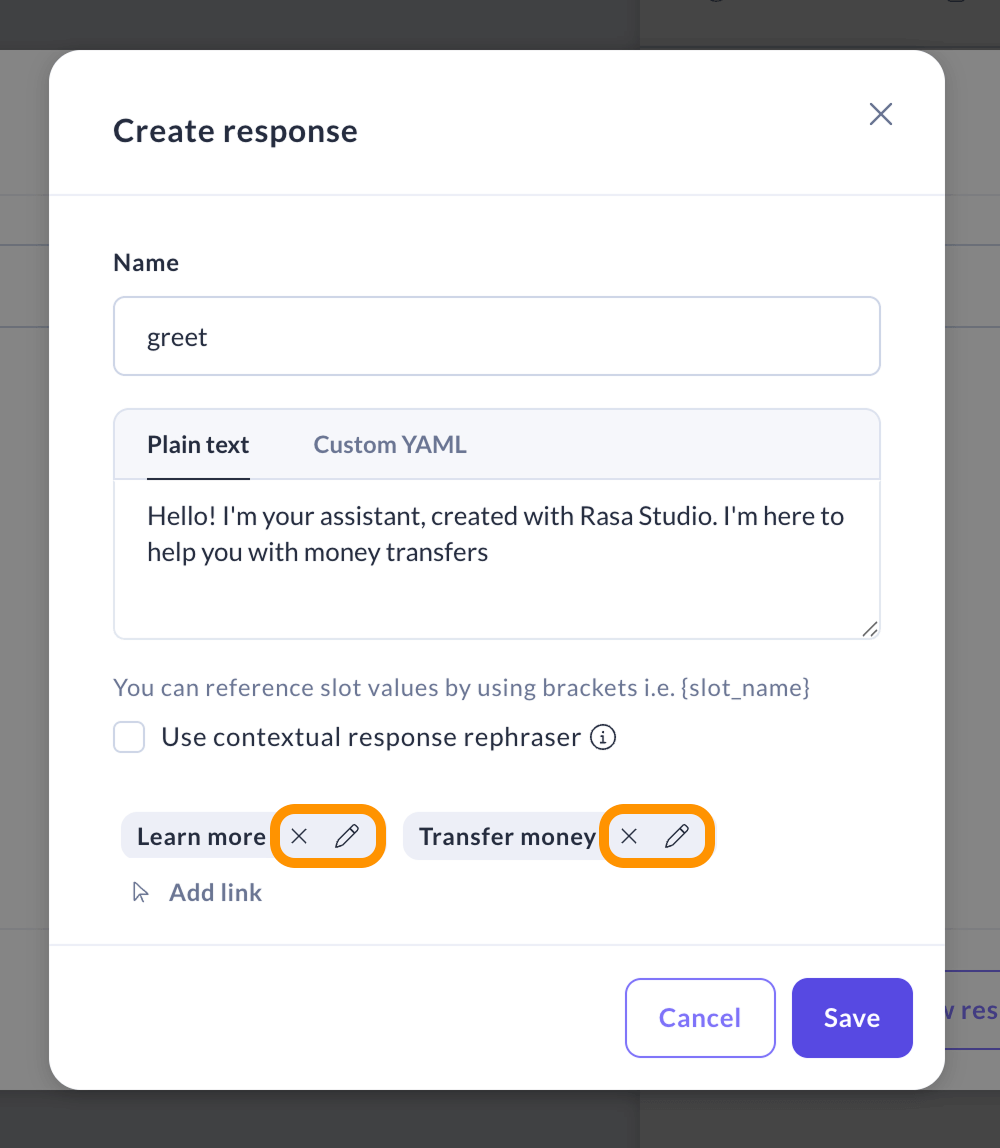The height and width of the screenshot is (1148, 1000).
Task: Grab the text area resize handle
Action: point(870,629)
